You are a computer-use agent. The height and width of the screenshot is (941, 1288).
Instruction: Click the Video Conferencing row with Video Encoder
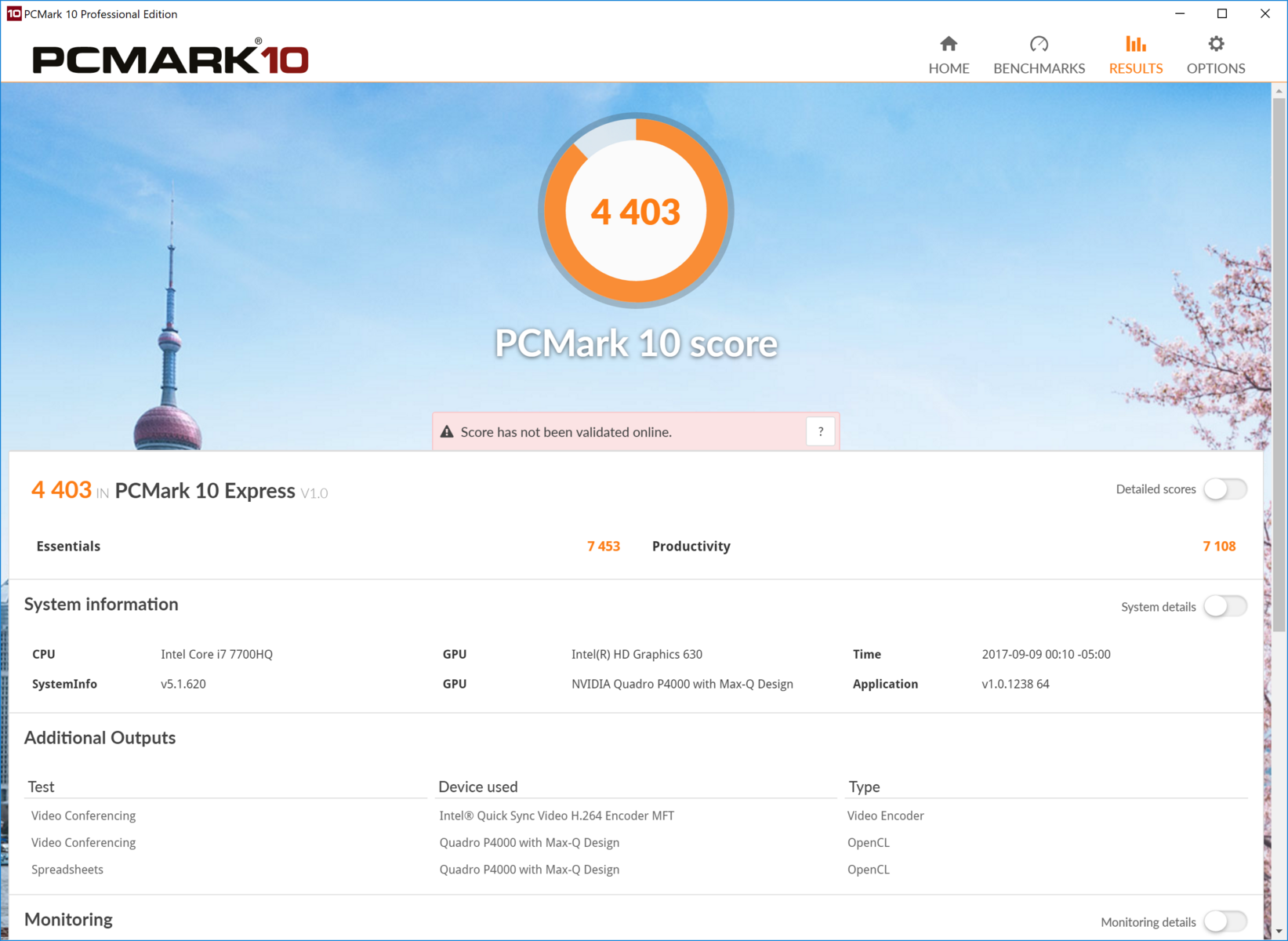click(636, 816)
